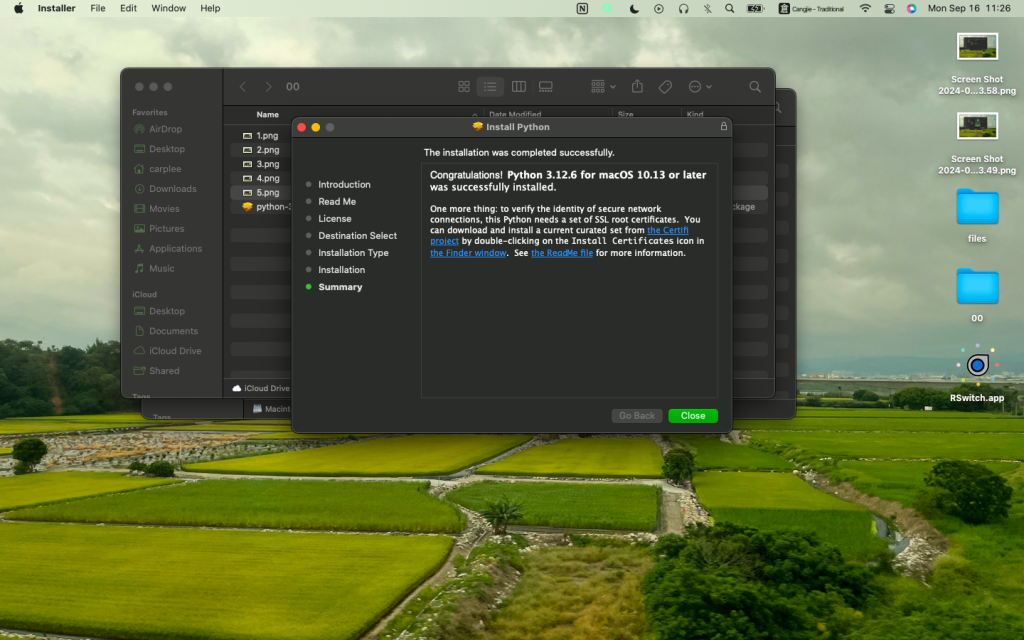Viewport: 1024px width, 640px height.
Task: Open Downloads in the Finder sidebar
Action: coord(172,189)
